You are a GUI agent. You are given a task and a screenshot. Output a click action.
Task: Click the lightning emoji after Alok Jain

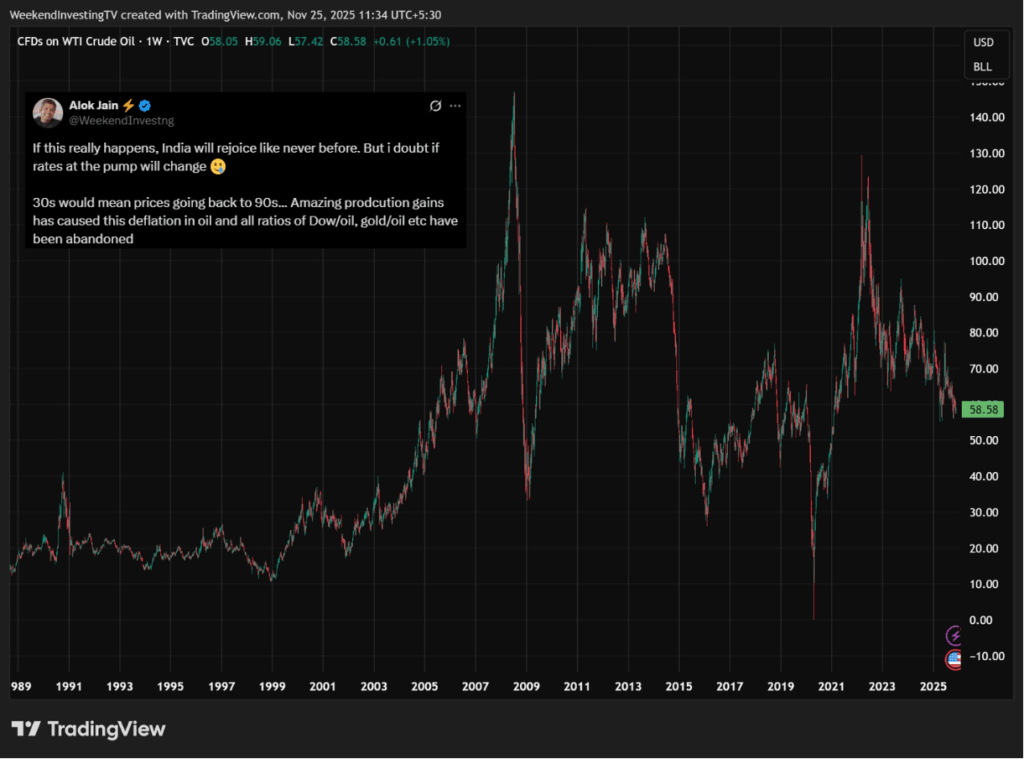128,106
